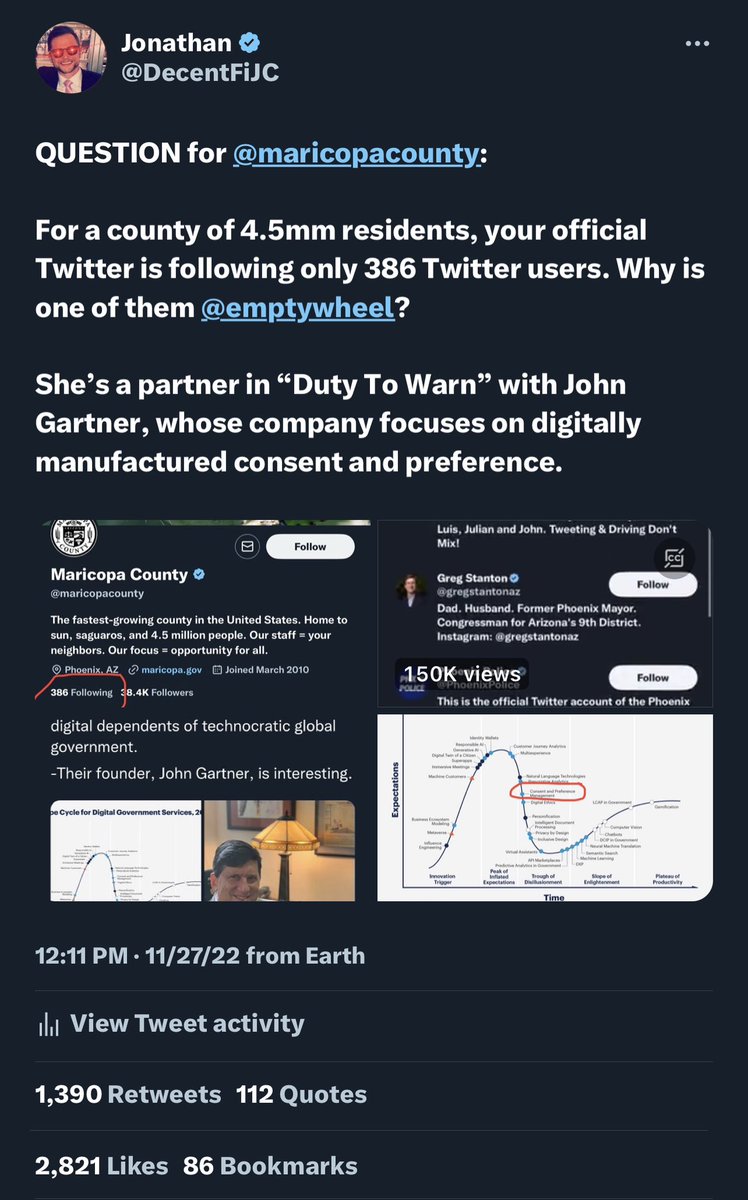Click the envelope message icon in Maricopa profile
This screenshot has width=748, height=1200.
tap(245, 546)
